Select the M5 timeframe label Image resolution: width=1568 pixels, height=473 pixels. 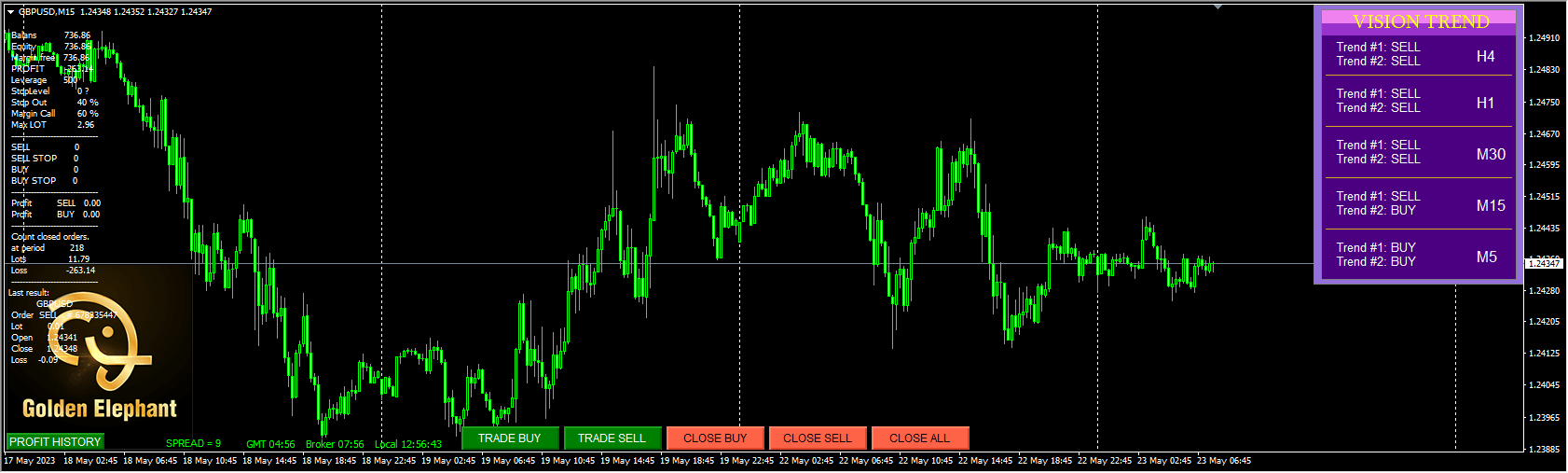point(1487,257)
